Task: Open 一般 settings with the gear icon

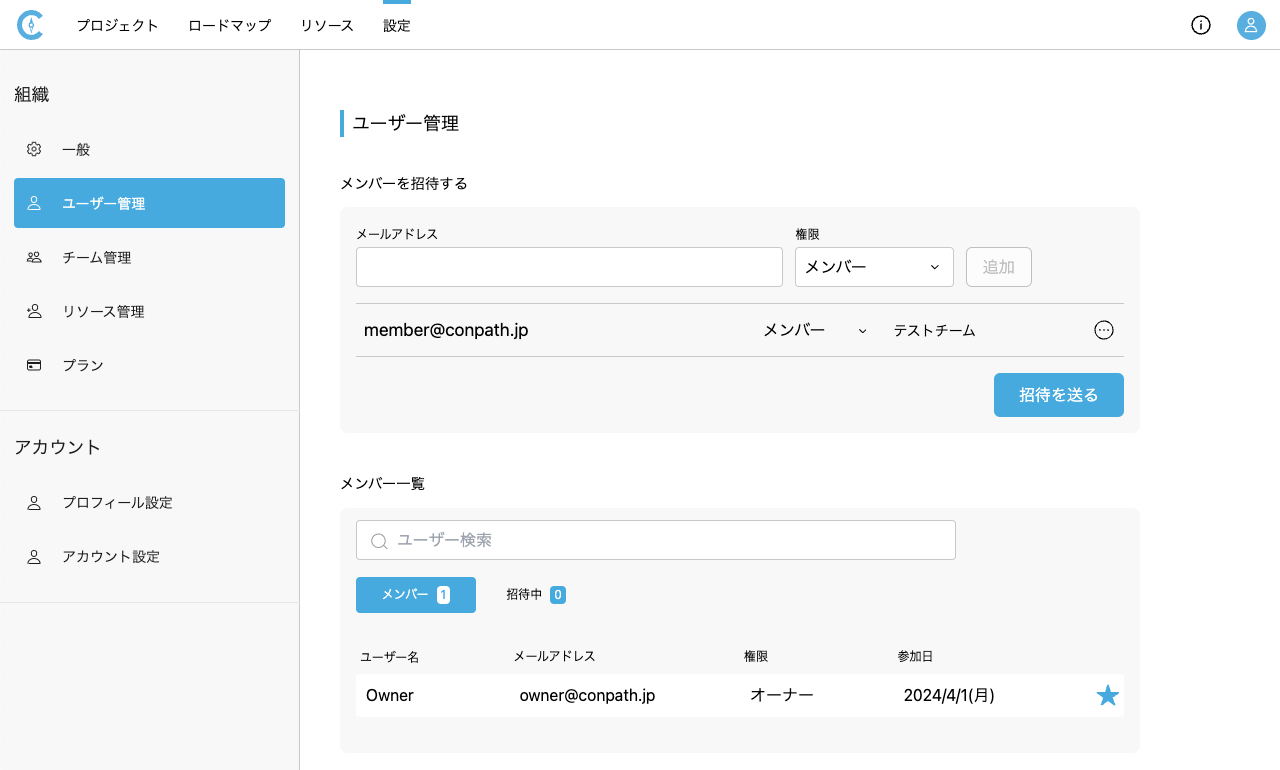Action: click(34, 149)
